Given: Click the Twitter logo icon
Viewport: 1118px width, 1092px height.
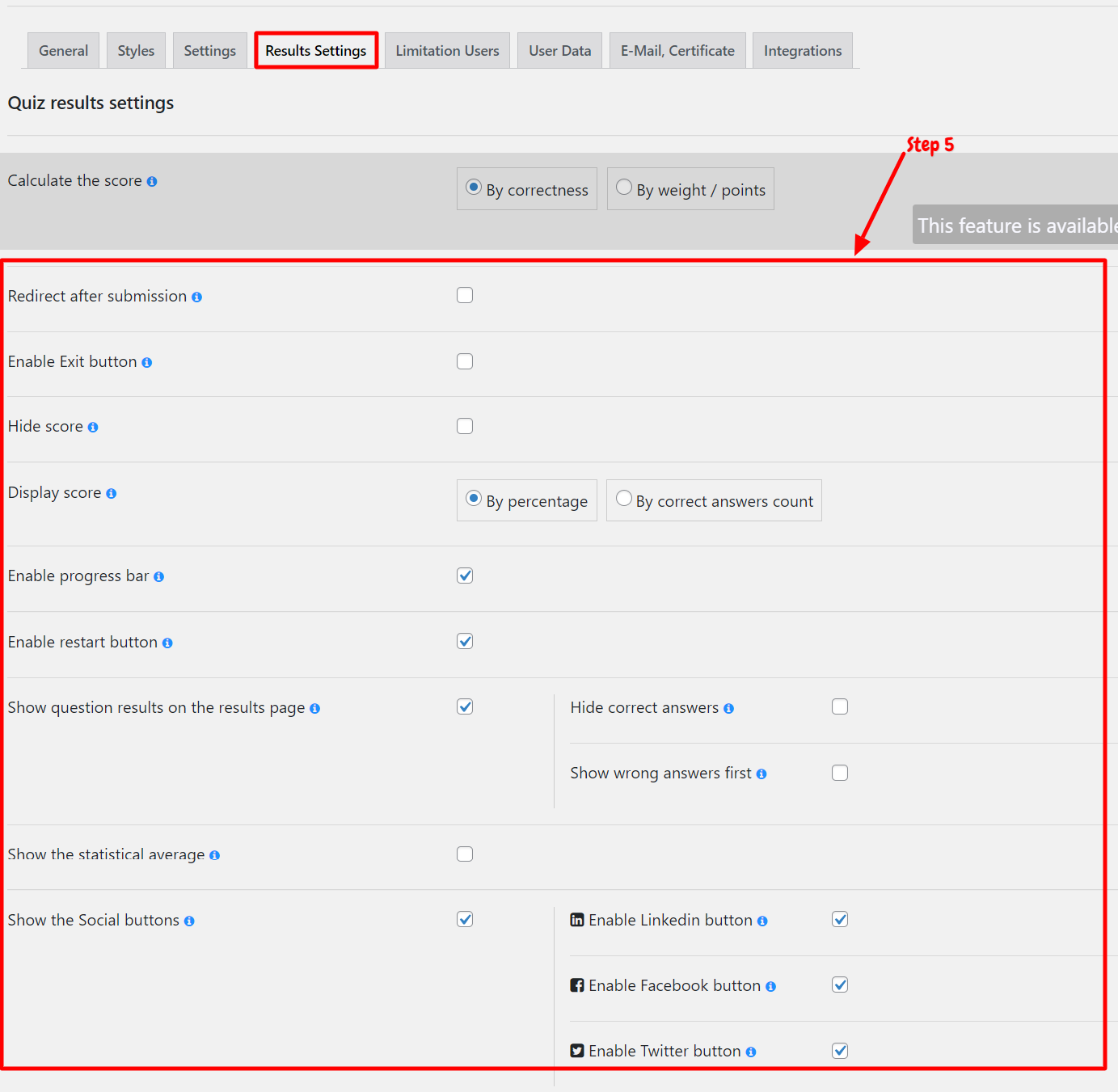Looking at the screenshot, I should pos(577,1051).
